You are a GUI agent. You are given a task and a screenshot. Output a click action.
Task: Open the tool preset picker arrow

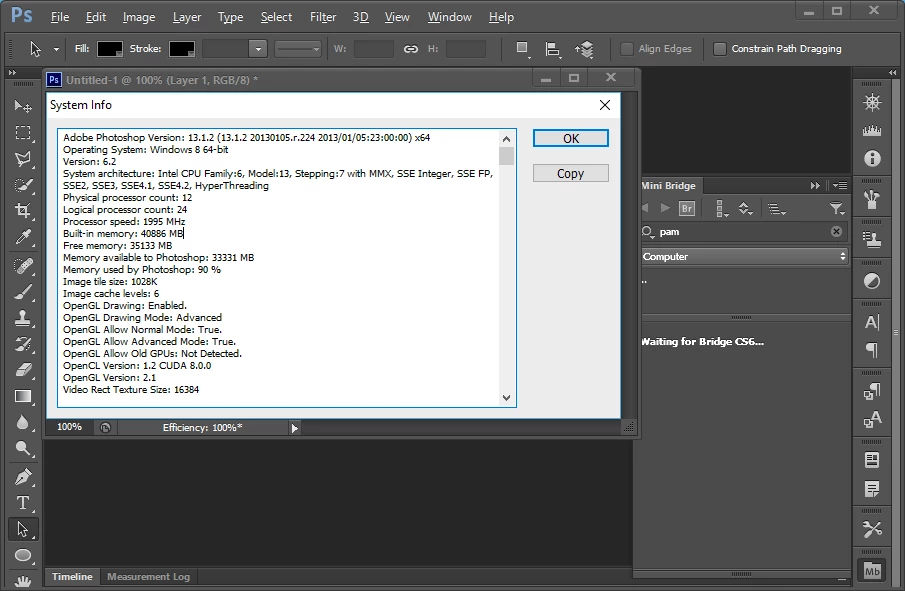click(x=56, y=50)
